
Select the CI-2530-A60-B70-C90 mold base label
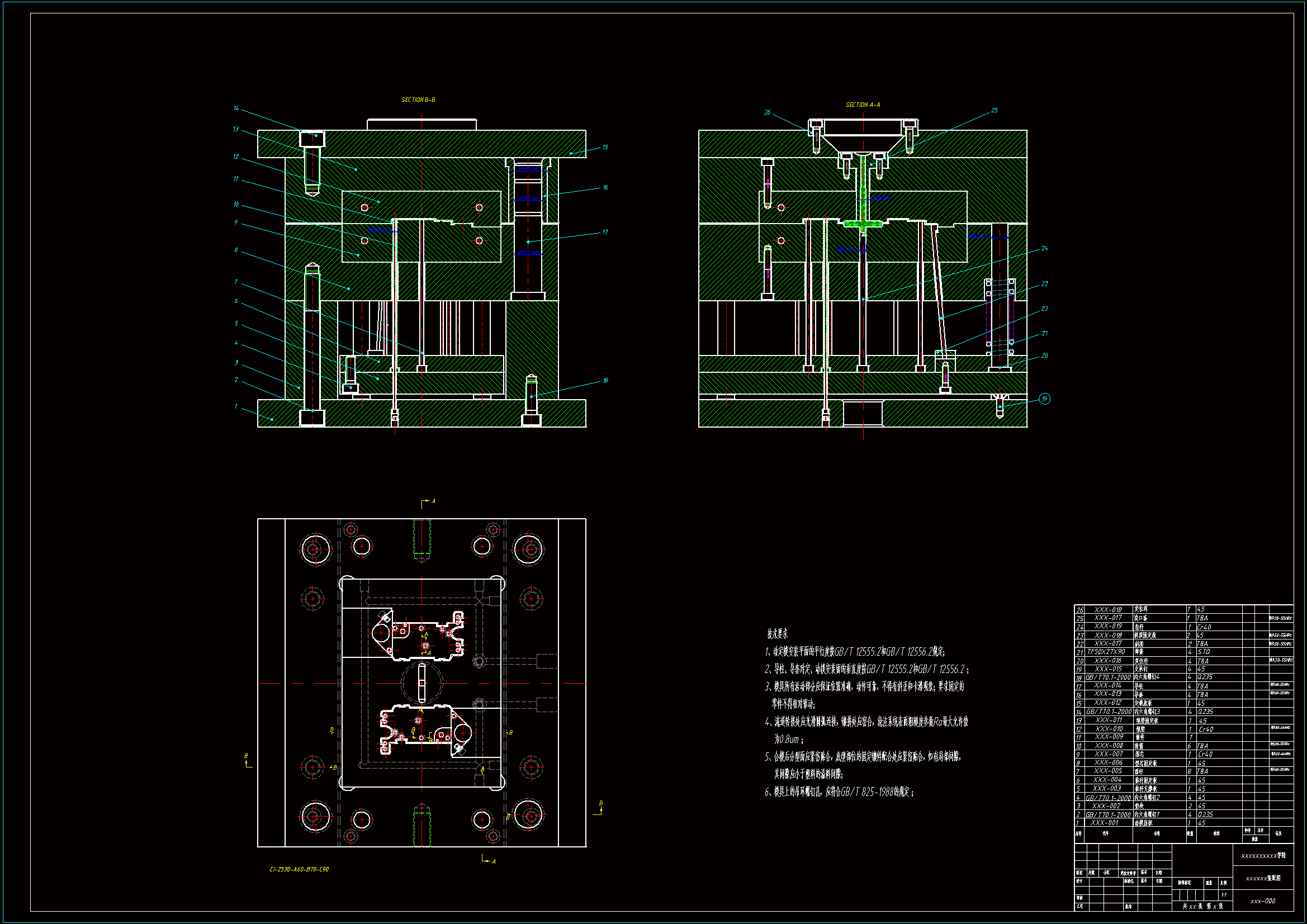click(299, 869)
